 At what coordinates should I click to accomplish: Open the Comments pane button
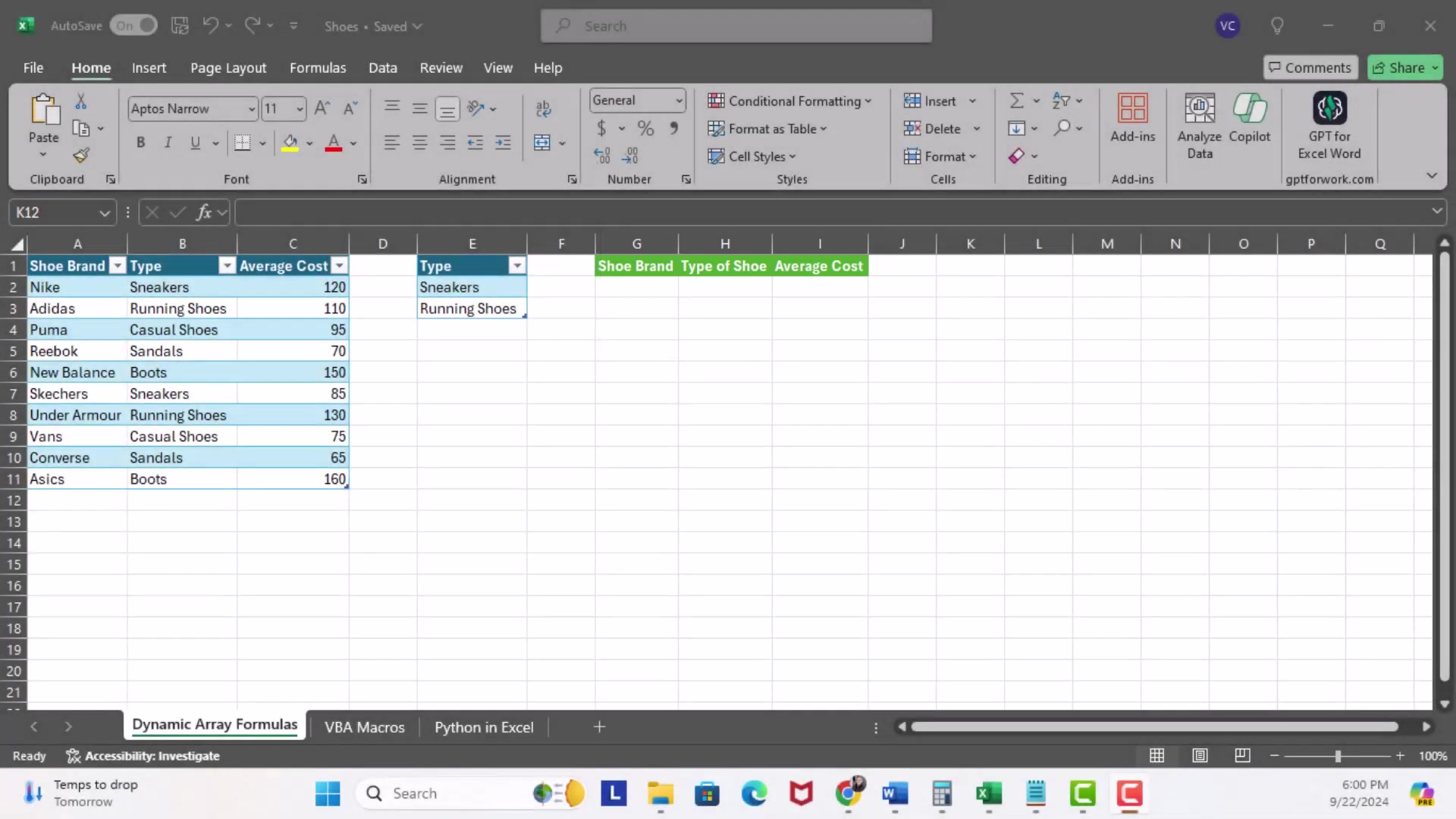1310,67
